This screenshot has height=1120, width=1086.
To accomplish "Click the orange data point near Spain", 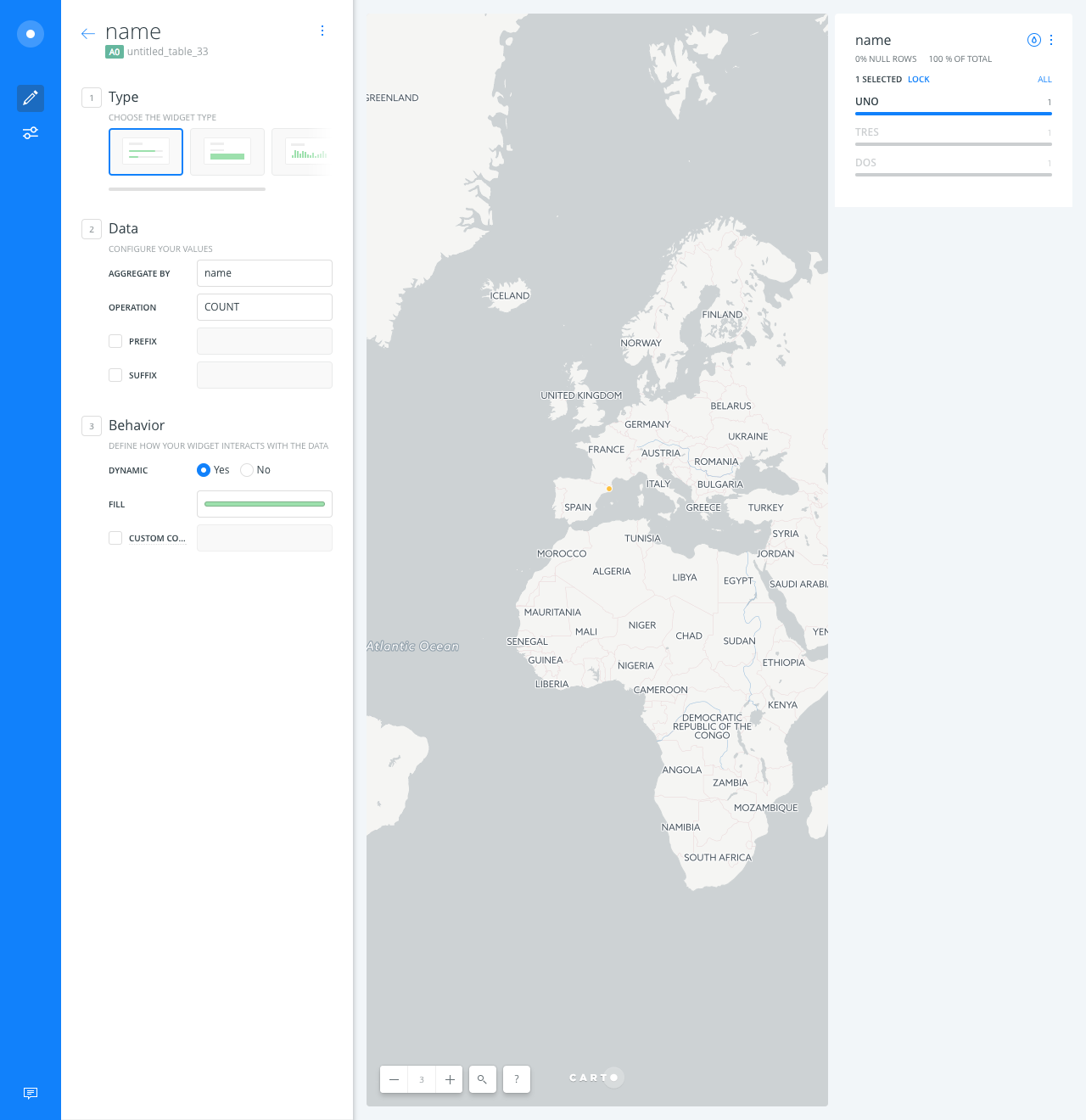I will pos(609,489).
